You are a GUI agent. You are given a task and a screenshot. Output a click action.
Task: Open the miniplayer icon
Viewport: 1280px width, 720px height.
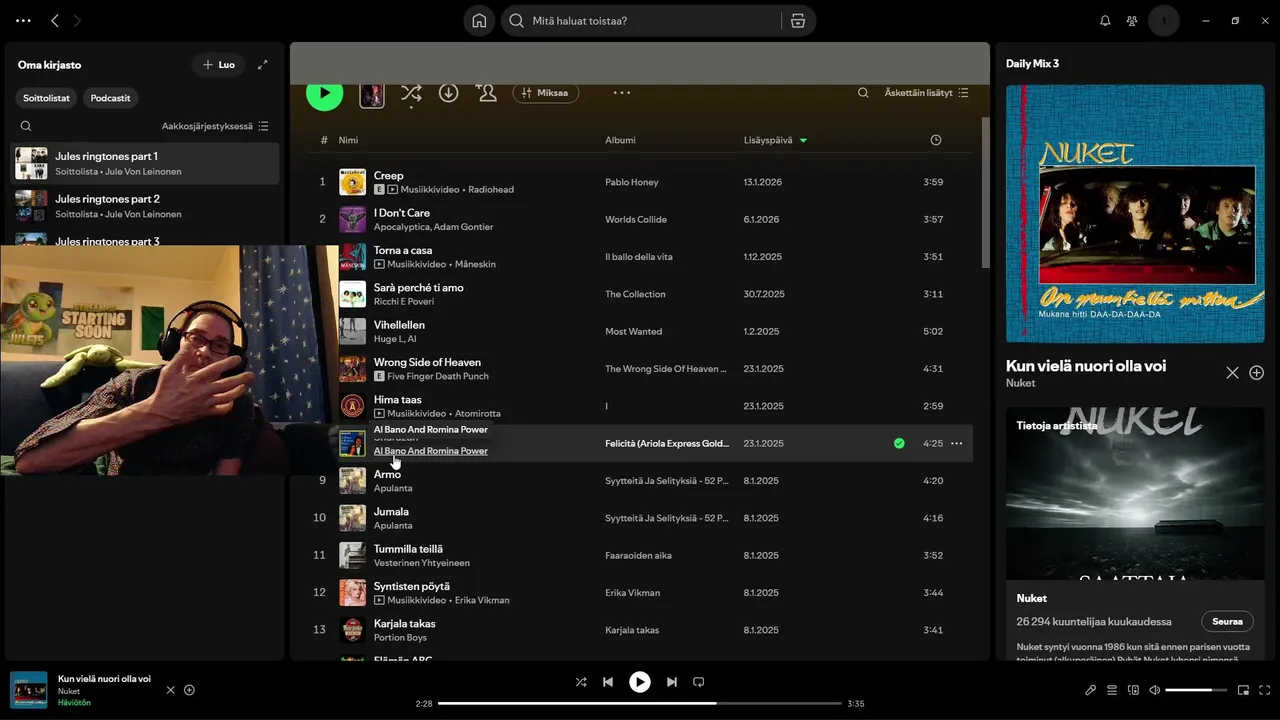click(1244, 690)
